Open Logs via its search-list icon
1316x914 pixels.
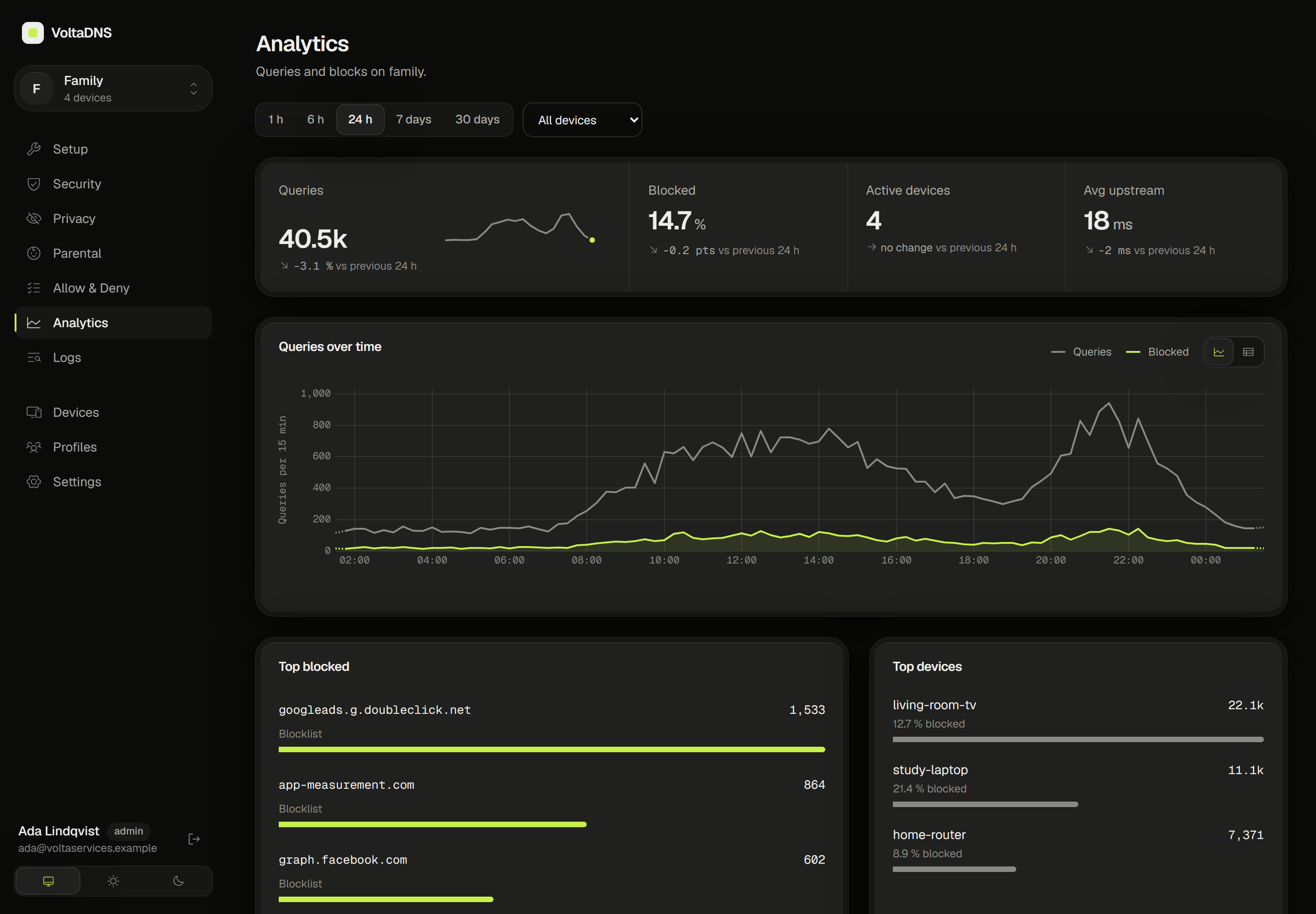click(34, 357)
